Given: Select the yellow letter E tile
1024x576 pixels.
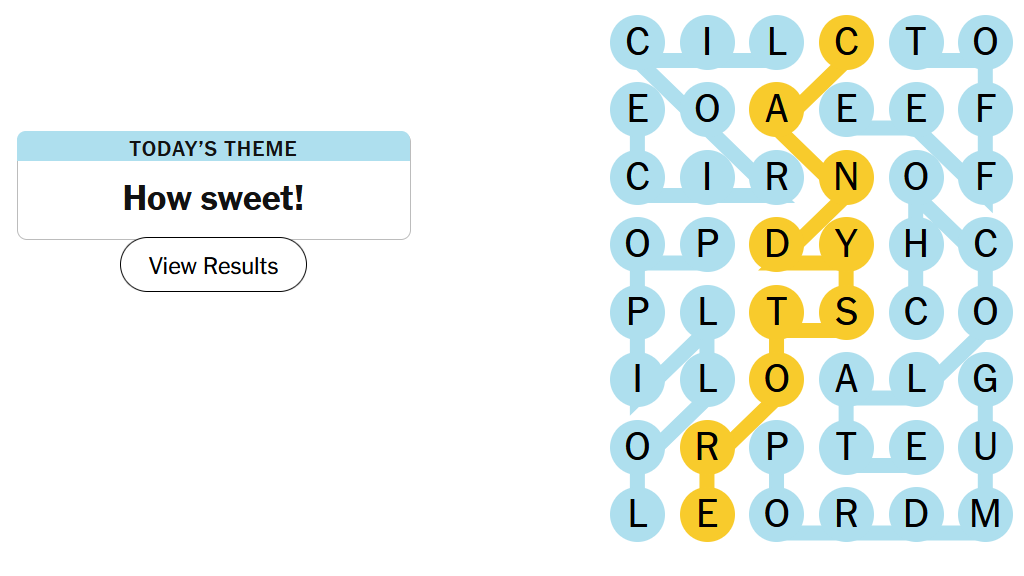Looking at the screenshot, I should (707, 514).
